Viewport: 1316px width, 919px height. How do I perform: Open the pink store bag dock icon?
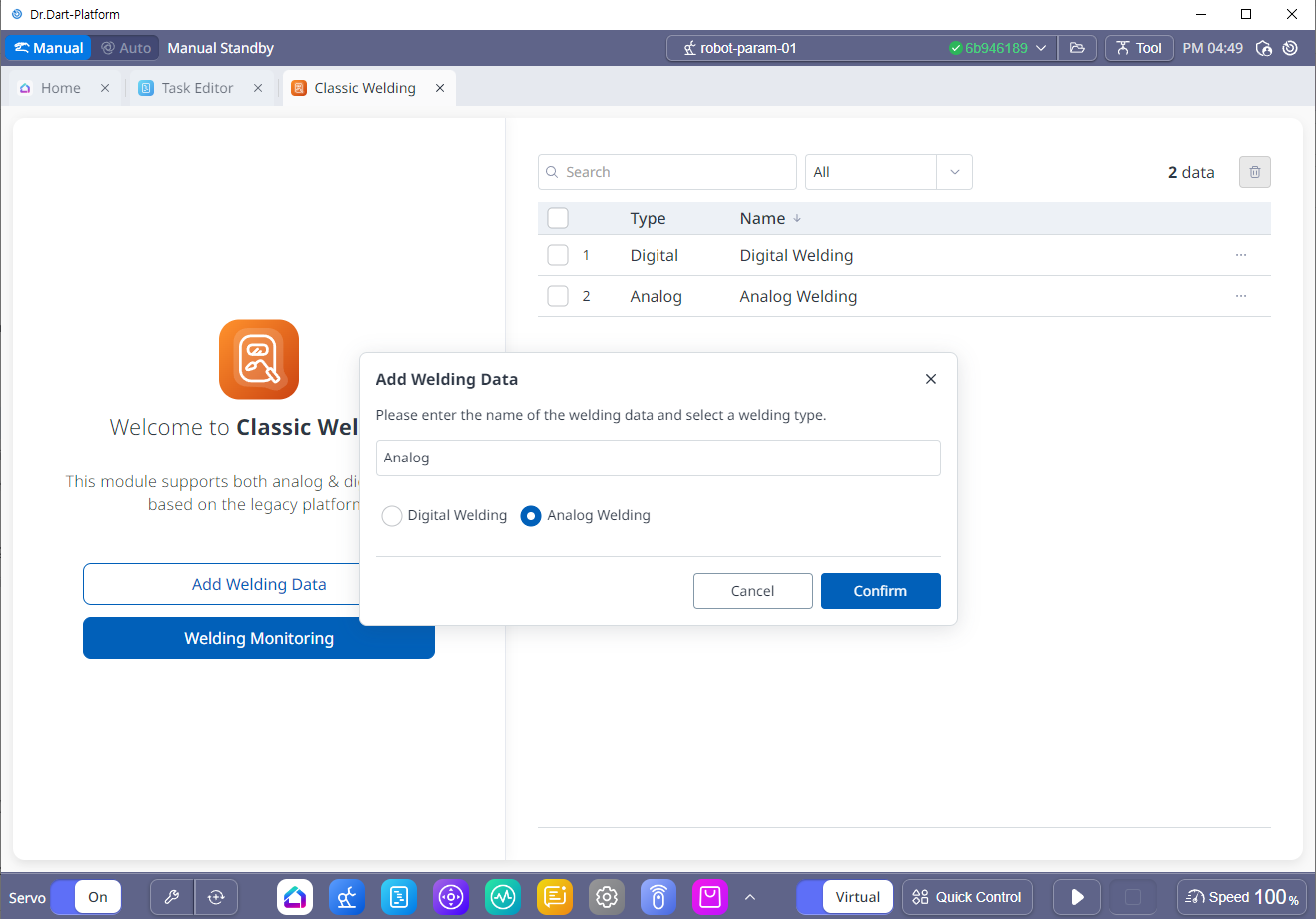(x=710, y=897)
